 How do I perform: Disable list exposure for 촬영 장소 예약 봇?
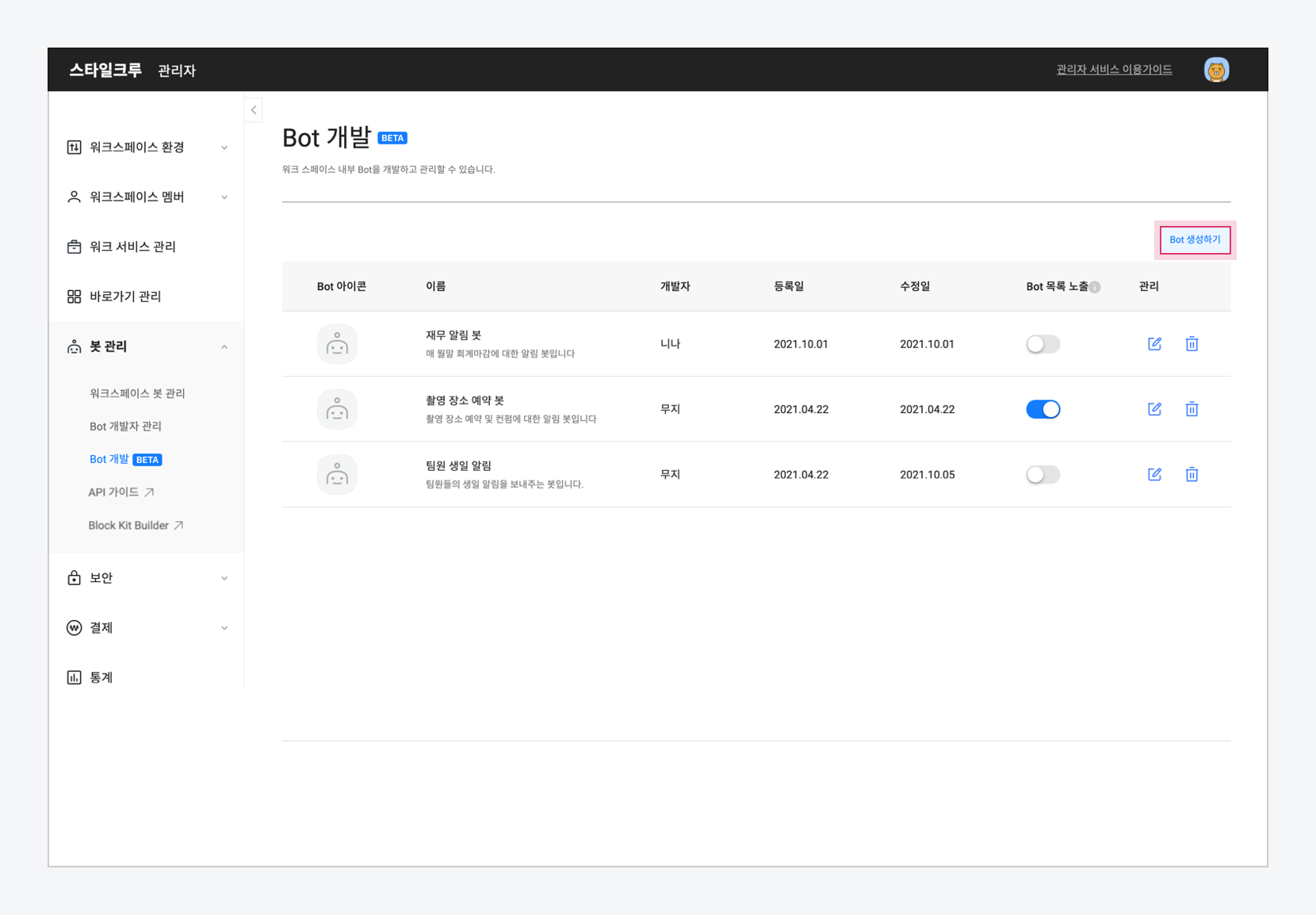click(1042, 409)
